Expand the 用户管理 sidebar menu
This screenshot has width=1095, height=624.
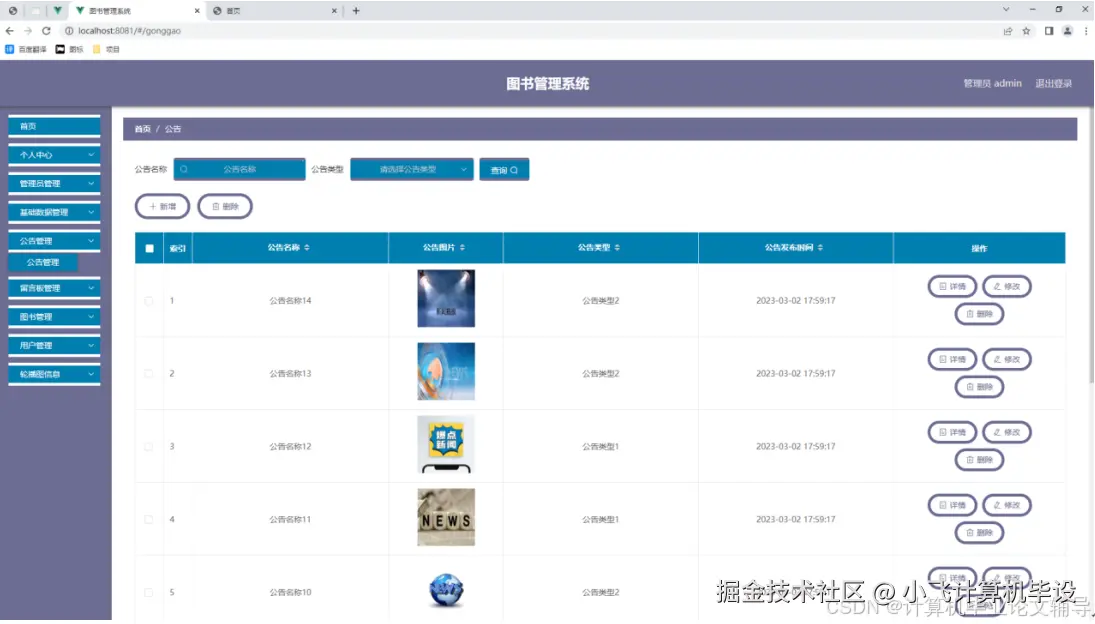(54, 346)
